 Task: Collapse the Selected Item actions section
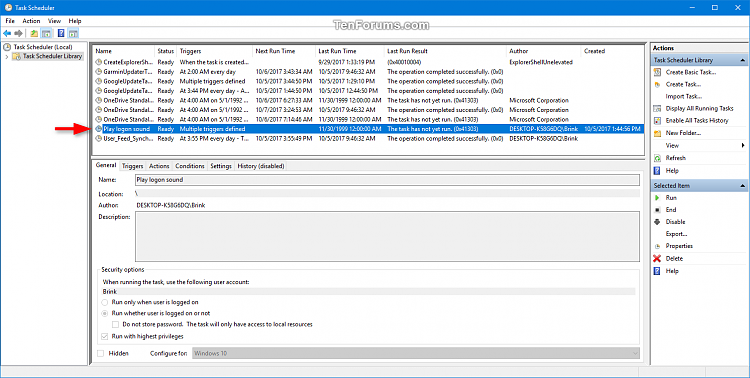point(742,186)
